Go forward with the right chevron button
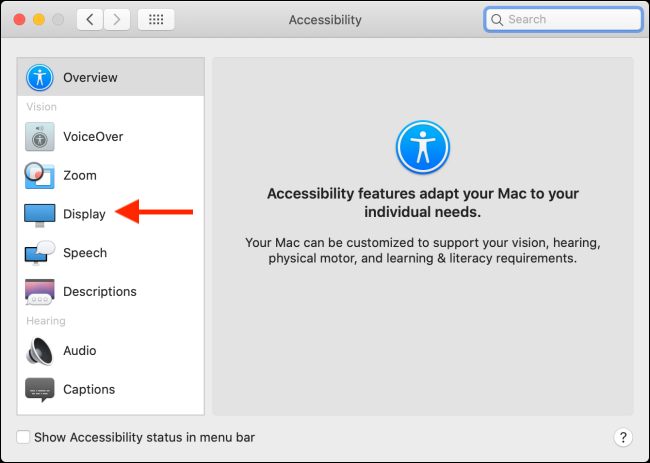 (117, 20)
